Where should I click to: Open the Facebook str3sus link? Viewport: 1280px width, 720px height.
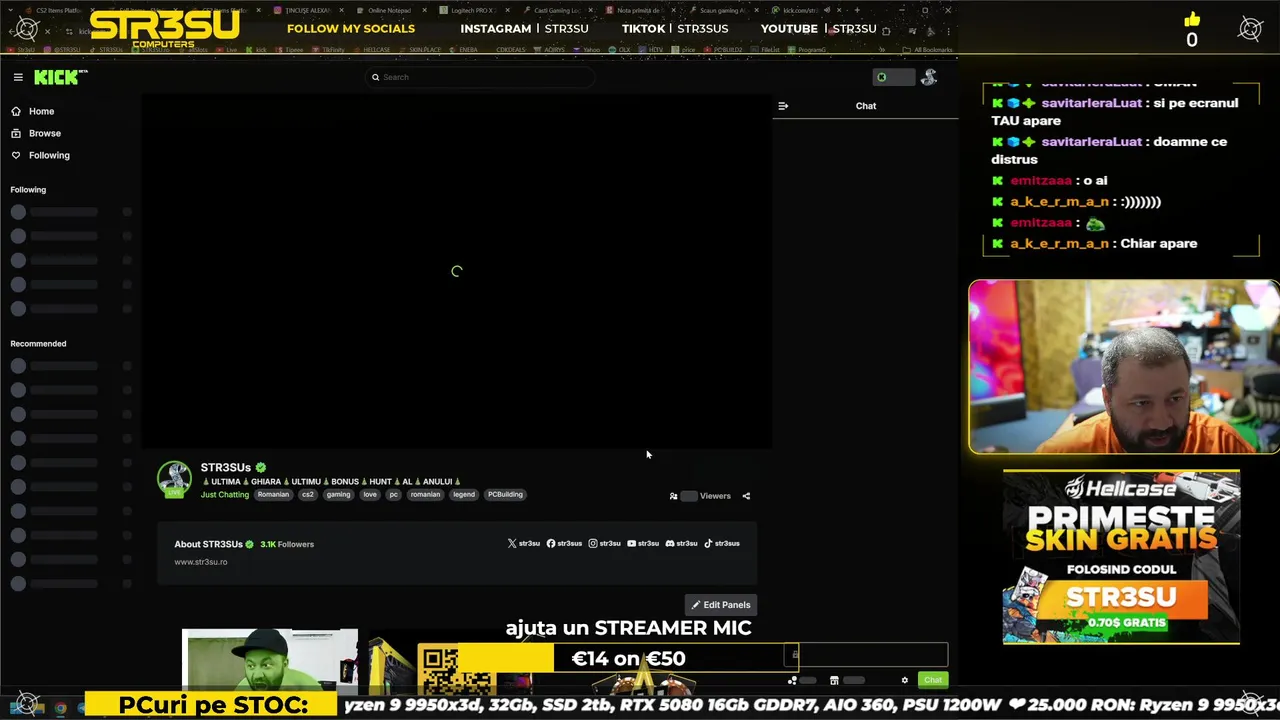[564, 543]
